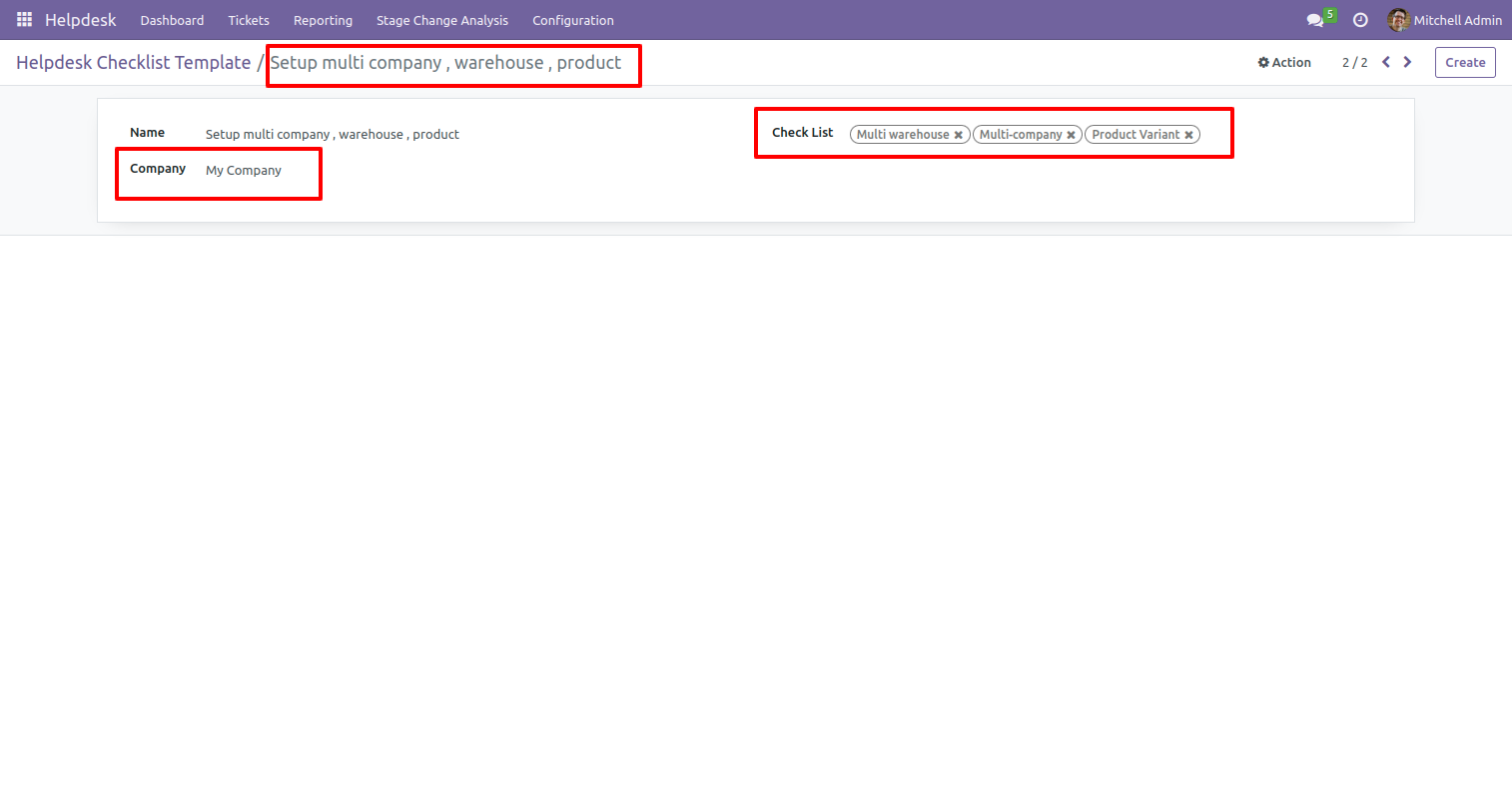Open the conversations chat icon
Screen dimensions: 1512x799
tap(1315, 20)
